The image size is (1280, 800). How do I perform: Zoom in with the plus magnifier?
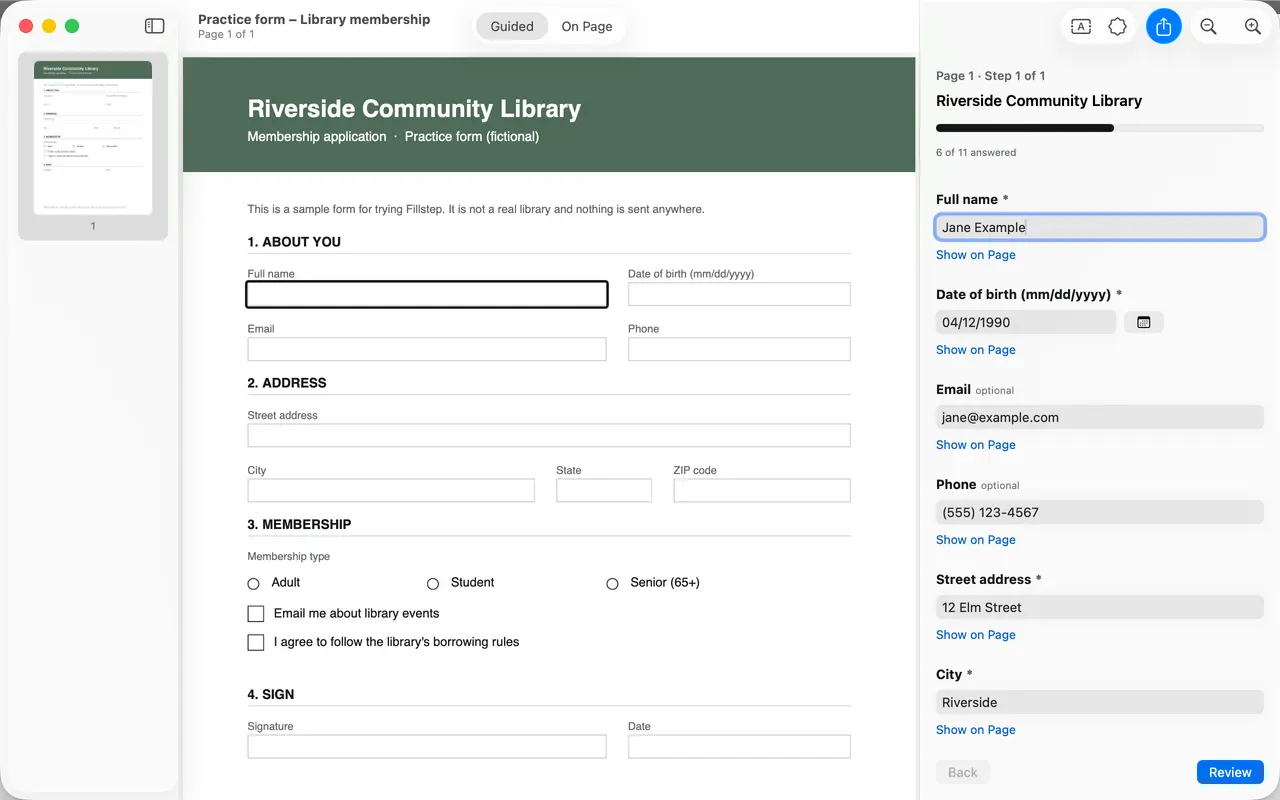(1253, 27)
